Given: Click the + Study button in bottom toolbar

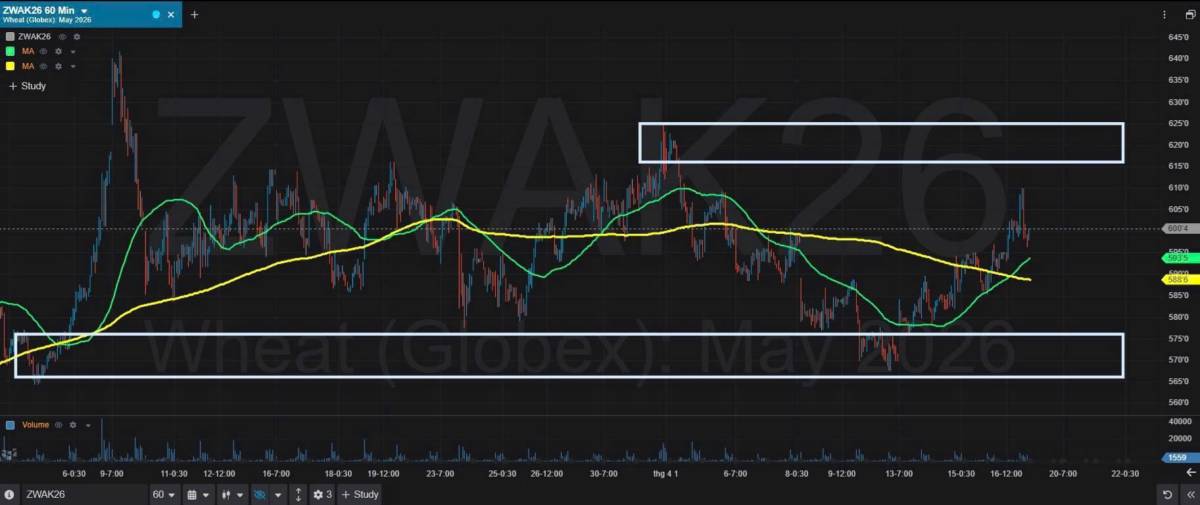Looking at the screenshot, I should pyautogui.click(x=361, y=494).
